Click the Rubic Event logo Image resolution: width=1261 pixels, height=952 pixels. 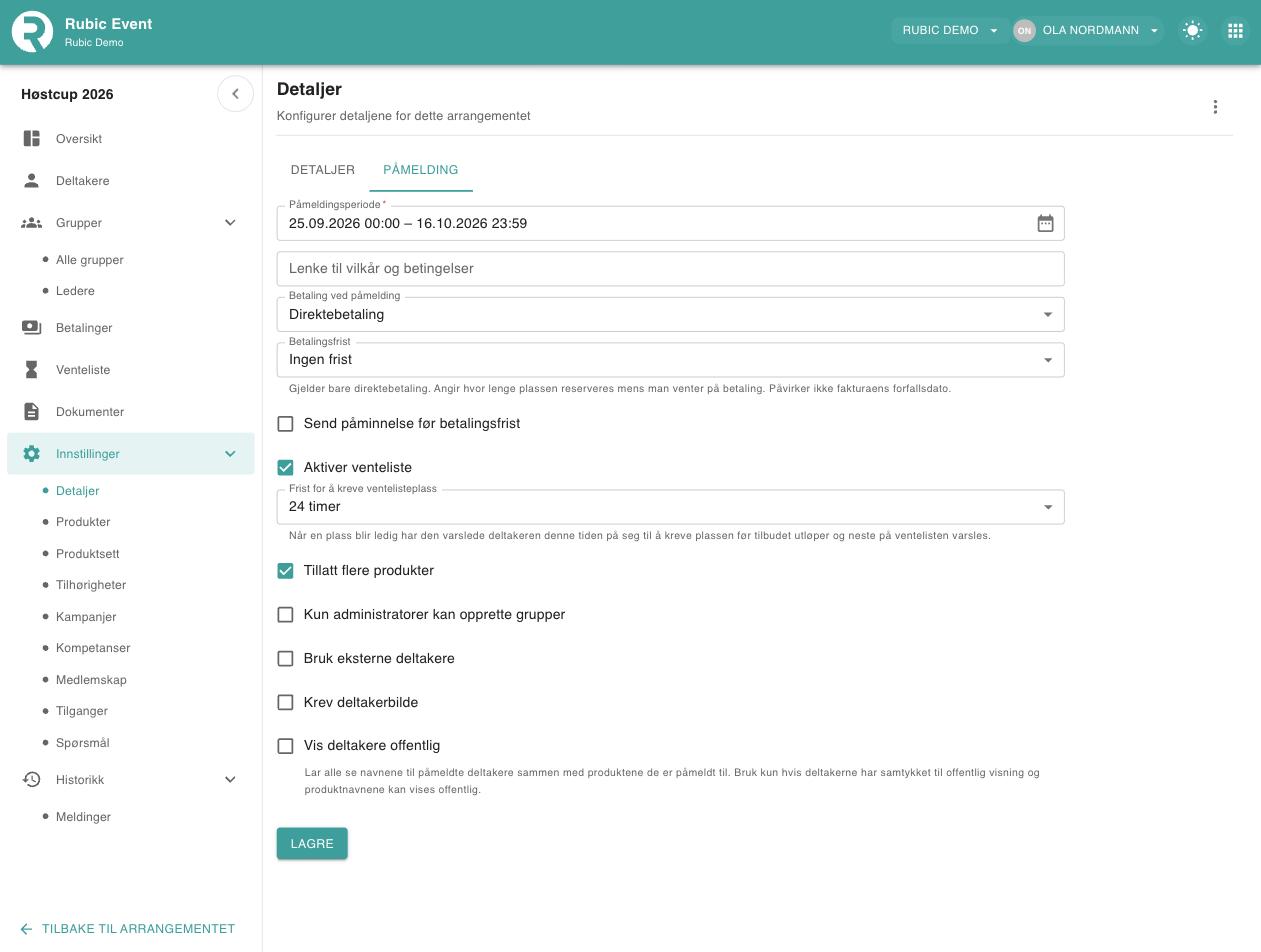pyautogui.click(x=32, y=31)
